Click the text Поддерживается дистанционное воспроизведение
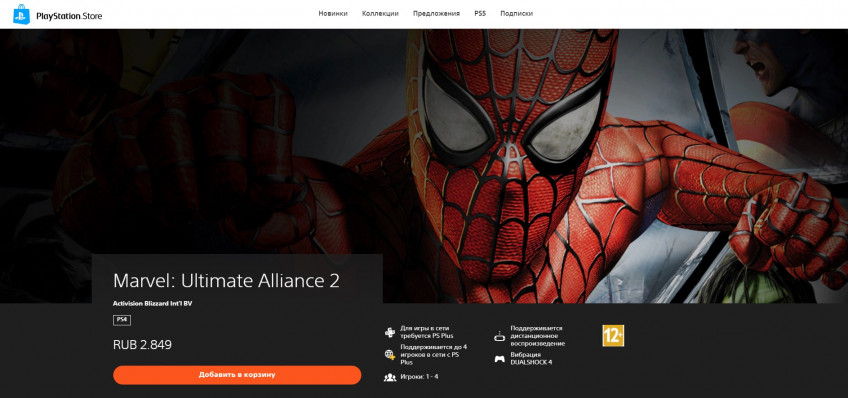This screenshot has height=398, width=848. 538,336
